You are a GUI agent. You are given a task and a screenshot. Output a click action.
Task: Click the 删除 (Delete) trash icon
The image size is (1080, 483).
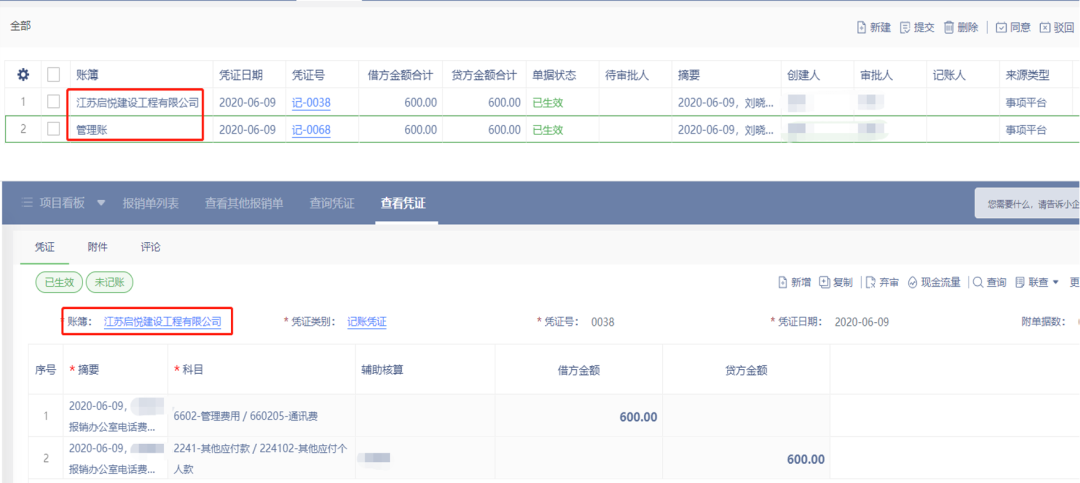tap(947, 28)
